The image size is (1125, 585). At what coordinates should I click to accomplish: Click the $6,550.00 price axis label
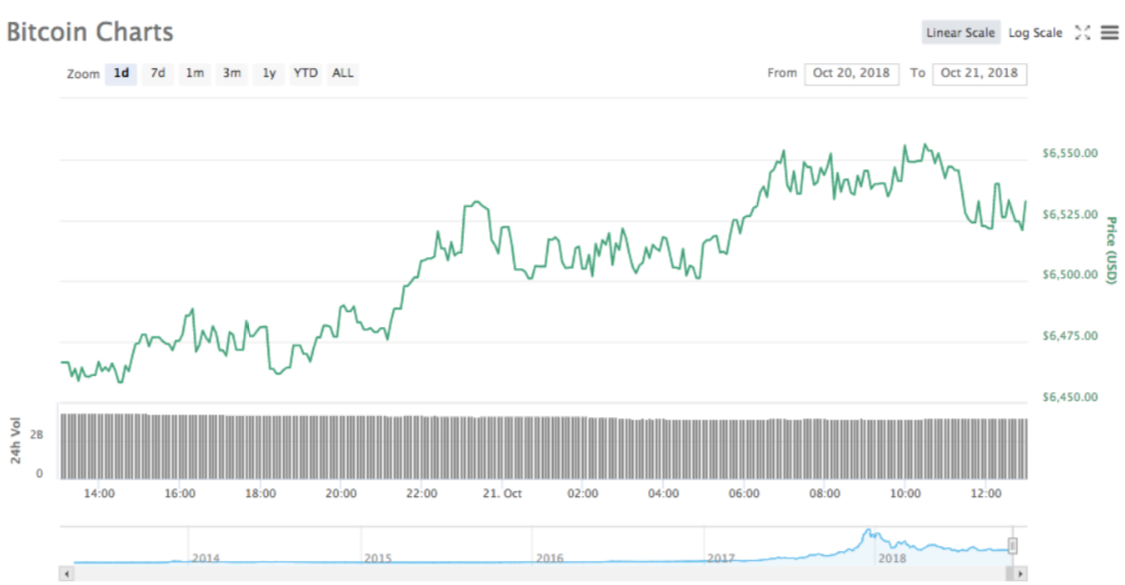point(1070,153)
